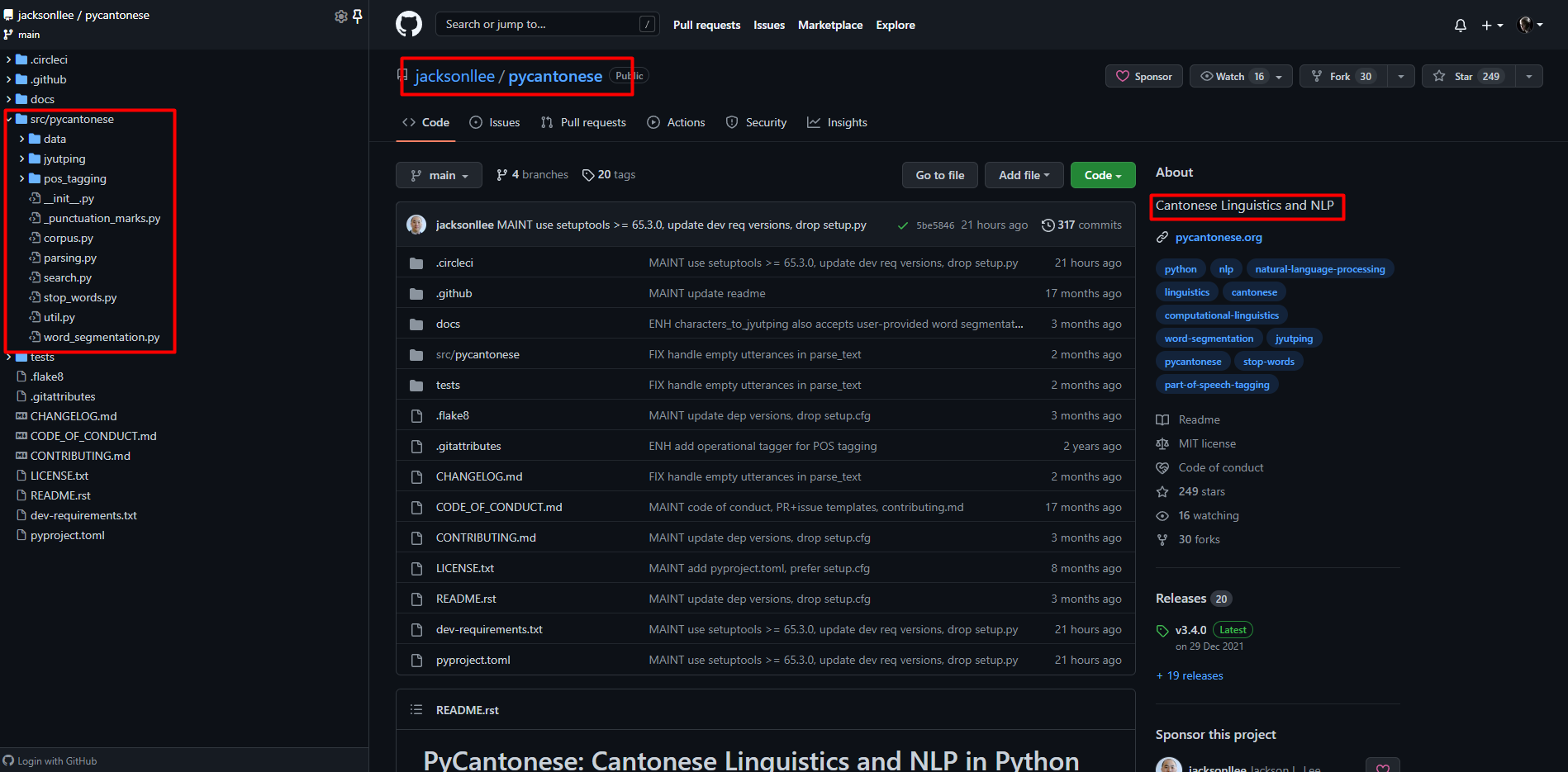Open search.py in the sidebar tree

(x=67, y=277)
